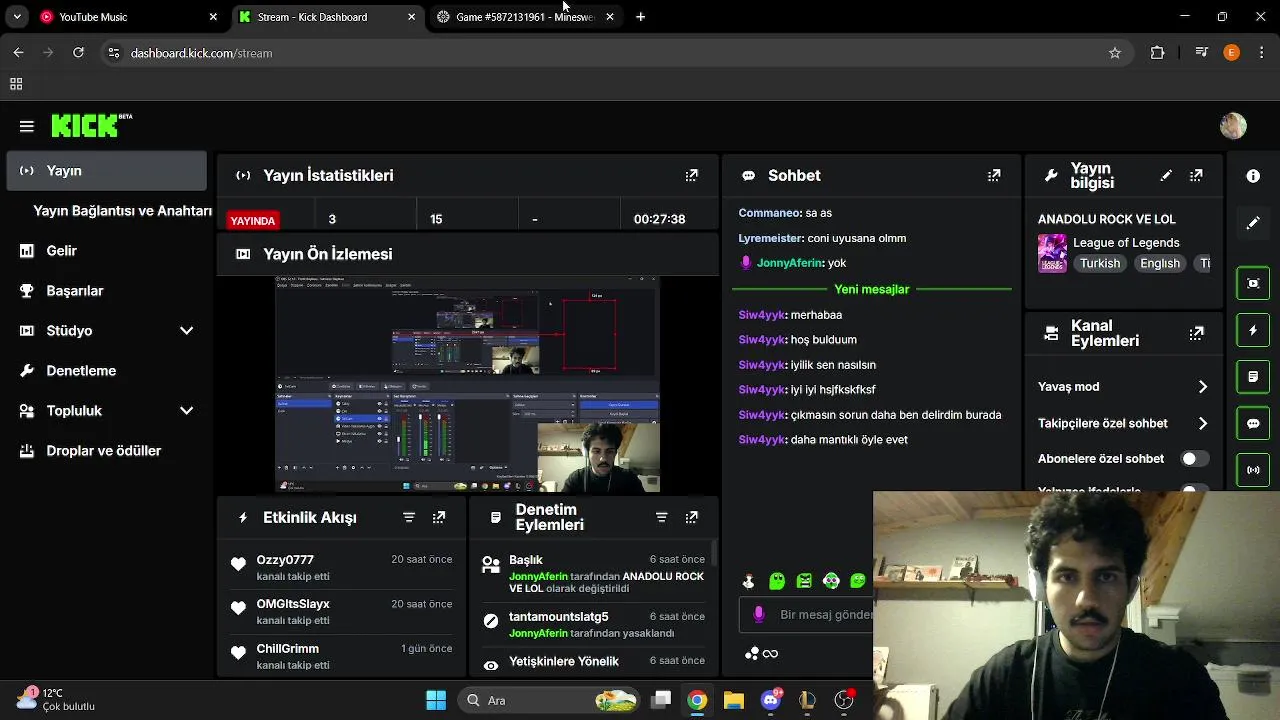1280x720 pixels.
Task: Click JonnyAferin's name in chat message
Action: click(x=790, y=263)
